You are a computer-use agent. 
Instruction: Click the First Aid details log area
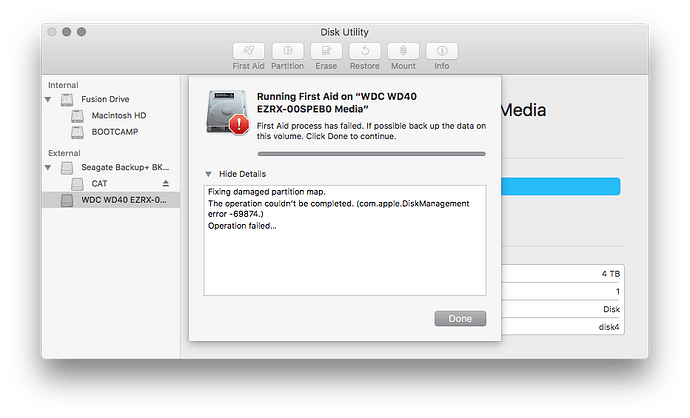click(345, 240)
